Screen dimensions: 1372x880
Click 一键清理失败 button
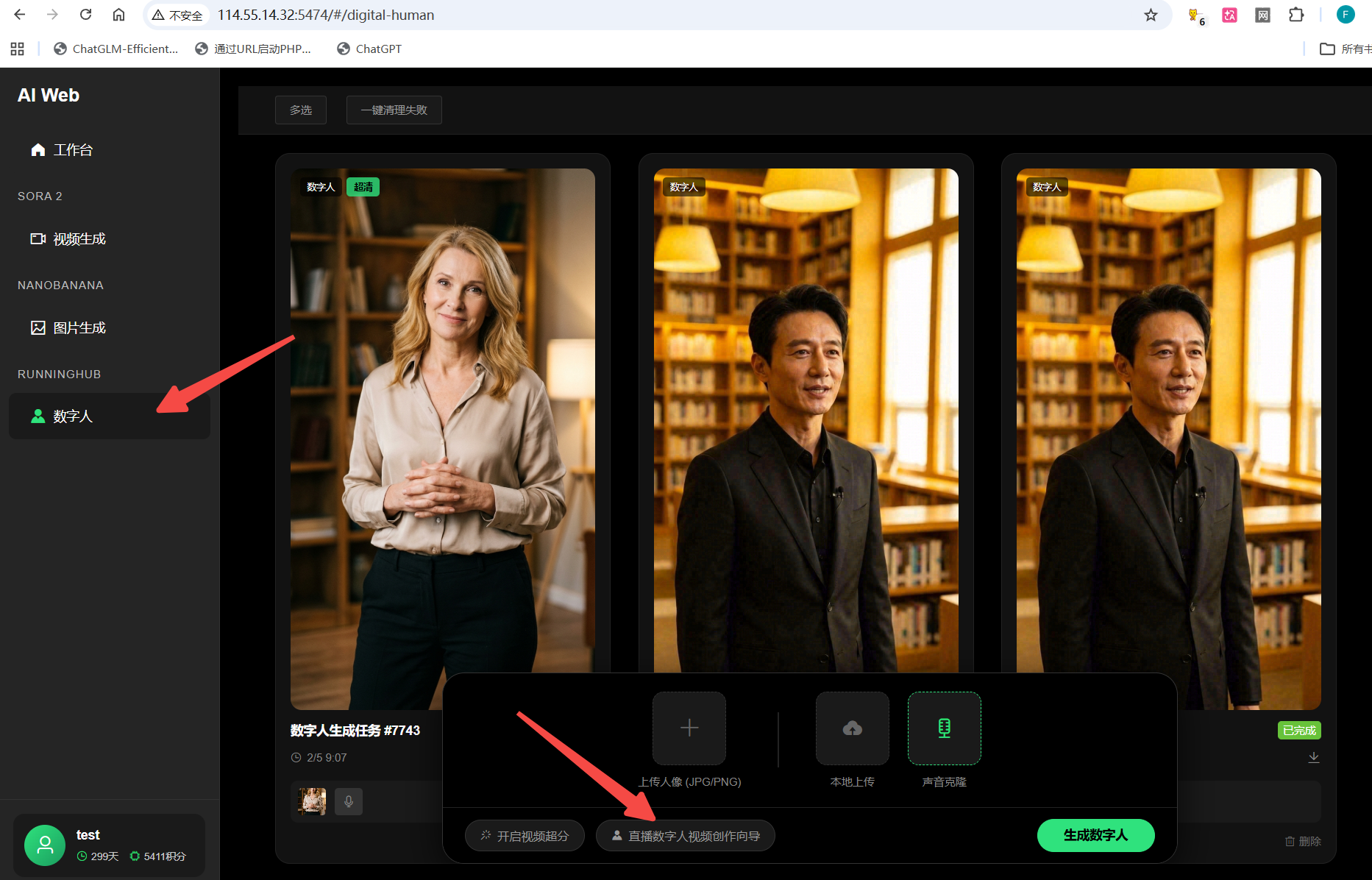click(394, 110)
